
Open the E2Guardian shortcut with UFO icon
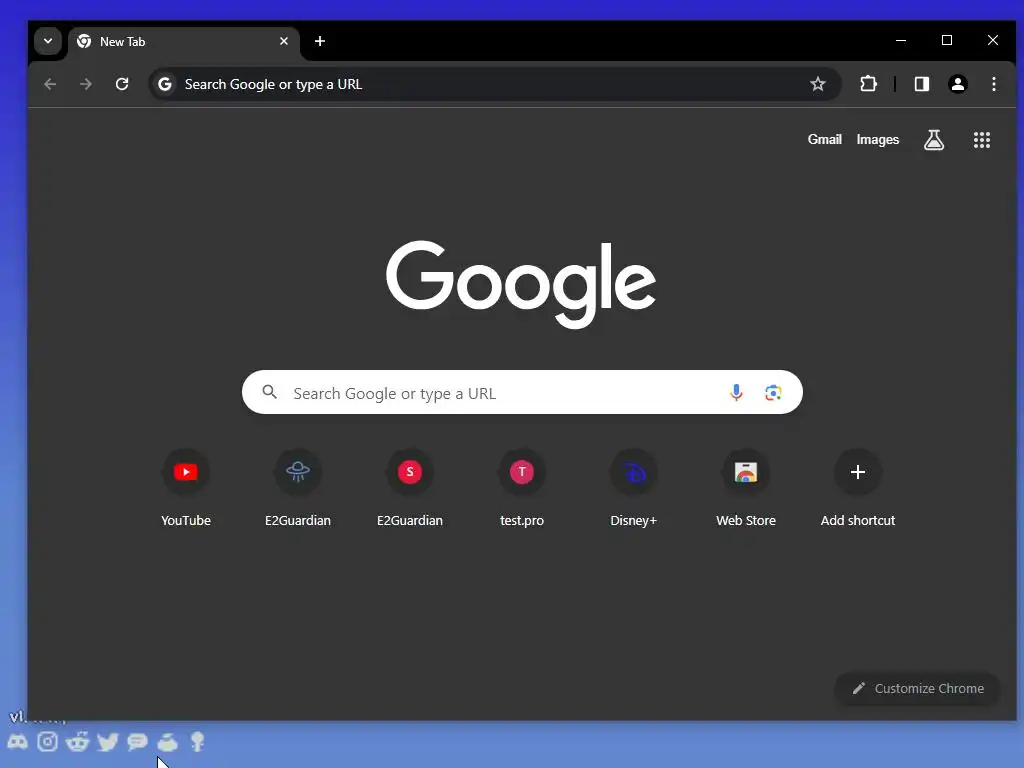298,488
